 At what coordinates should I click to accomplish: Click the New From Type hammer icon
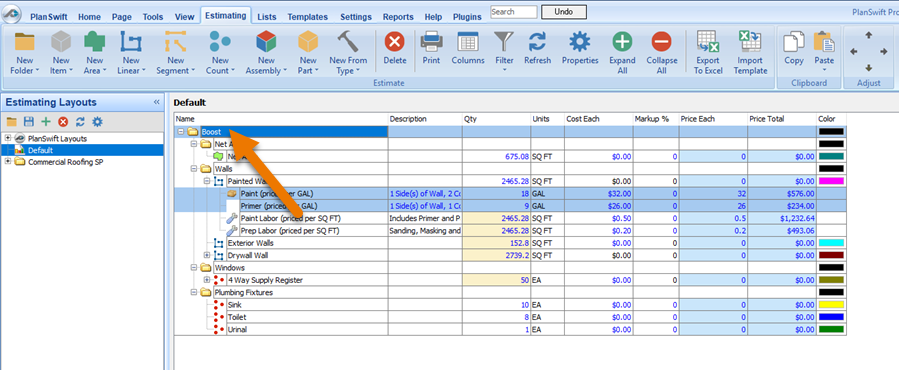point(348,42)
